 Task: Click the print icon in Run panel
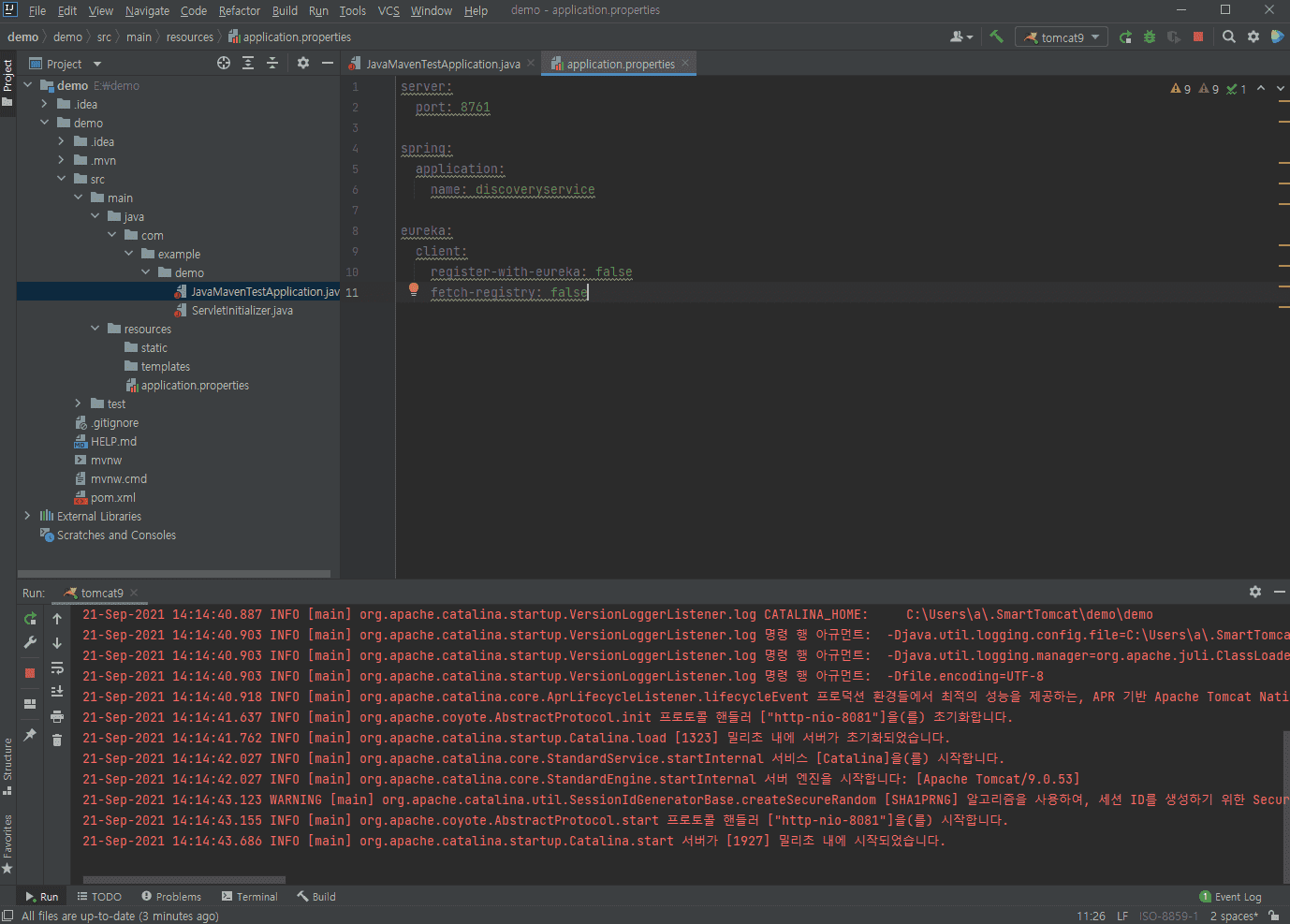point(57,716)
